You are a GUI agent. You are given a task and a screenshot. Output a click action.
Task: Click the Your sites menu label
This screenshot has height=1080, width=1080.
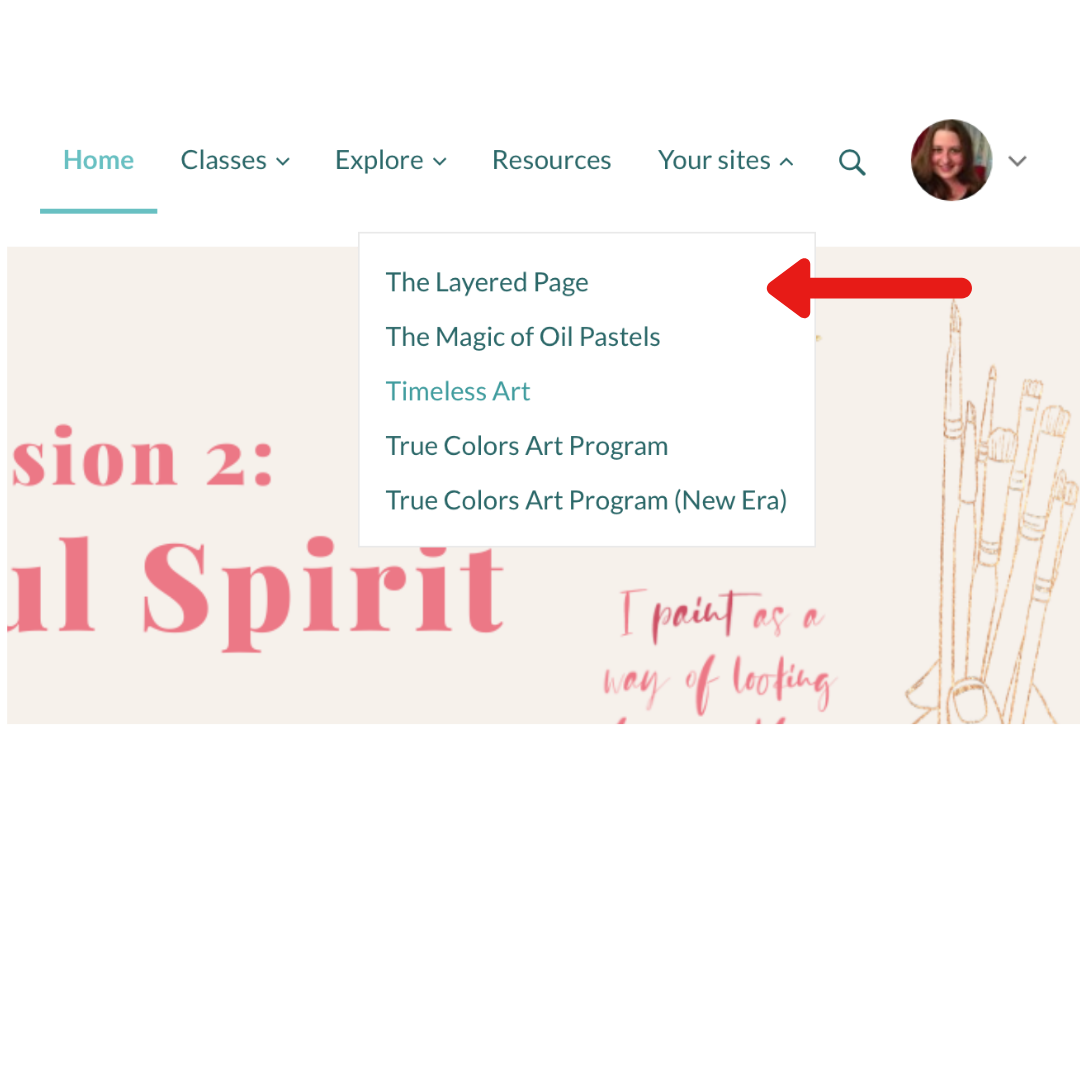pyautogui.click(x=714, y=160)
